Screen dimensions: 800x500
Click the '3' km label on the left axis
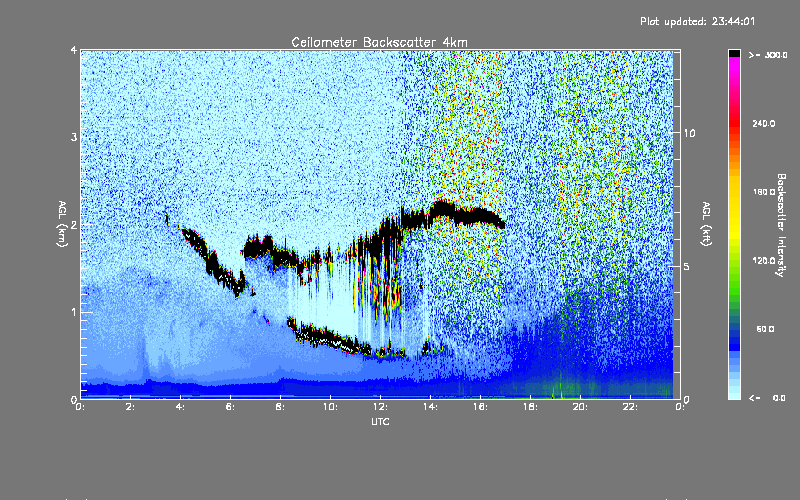pos(74,137)
